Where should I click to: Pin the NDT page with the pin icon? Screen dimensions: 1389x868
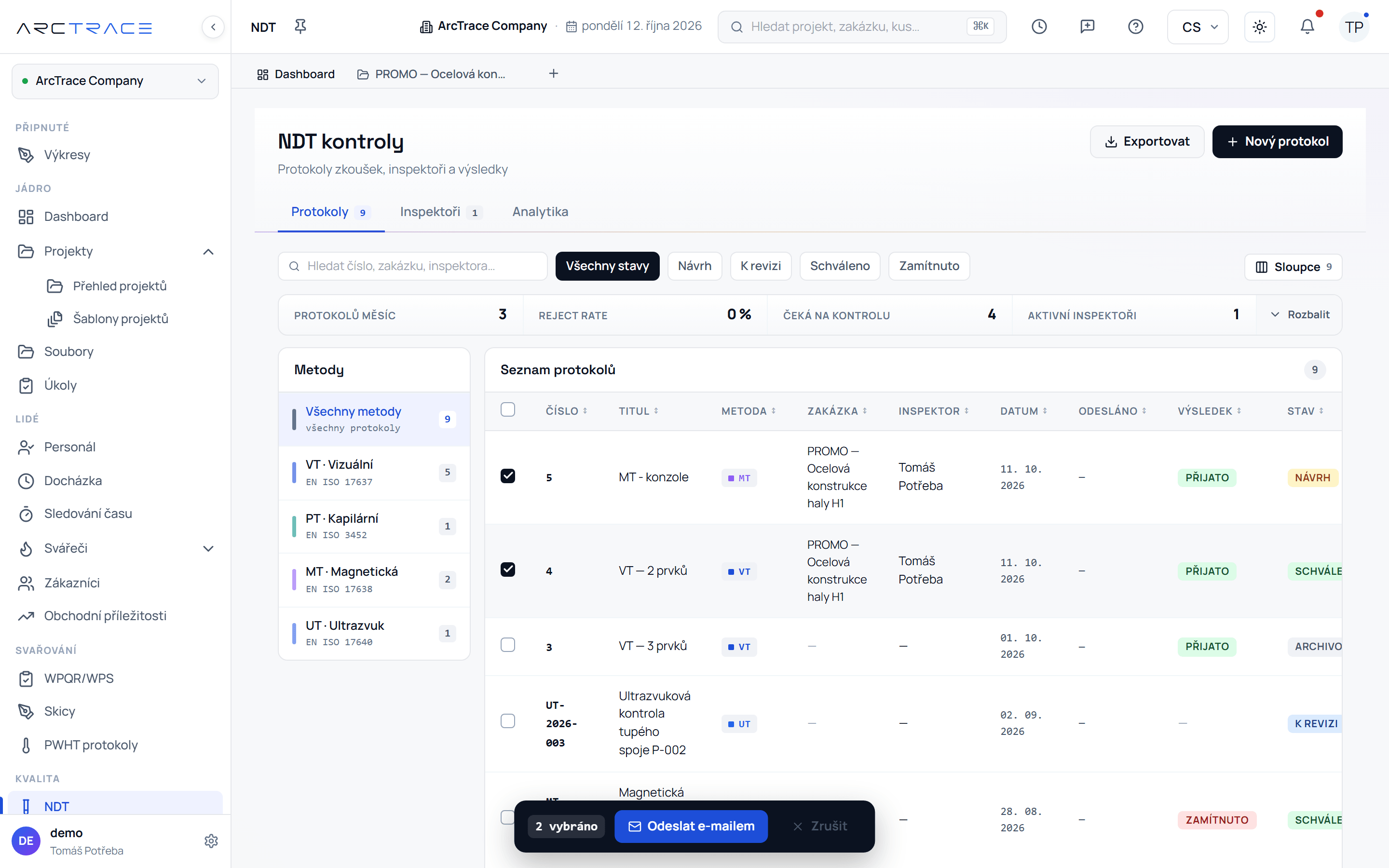coord(300,27)
